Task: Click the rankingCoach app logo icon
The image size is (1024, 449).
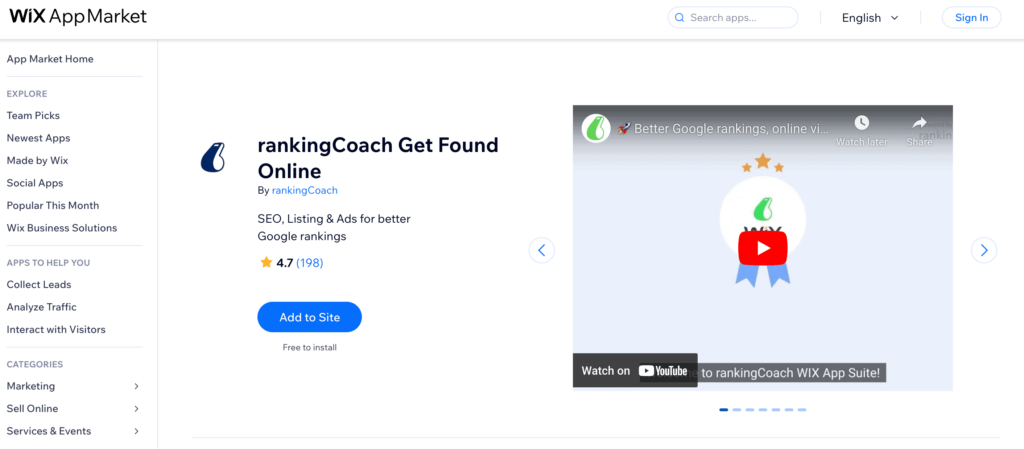Action: [x=212, y=157]
